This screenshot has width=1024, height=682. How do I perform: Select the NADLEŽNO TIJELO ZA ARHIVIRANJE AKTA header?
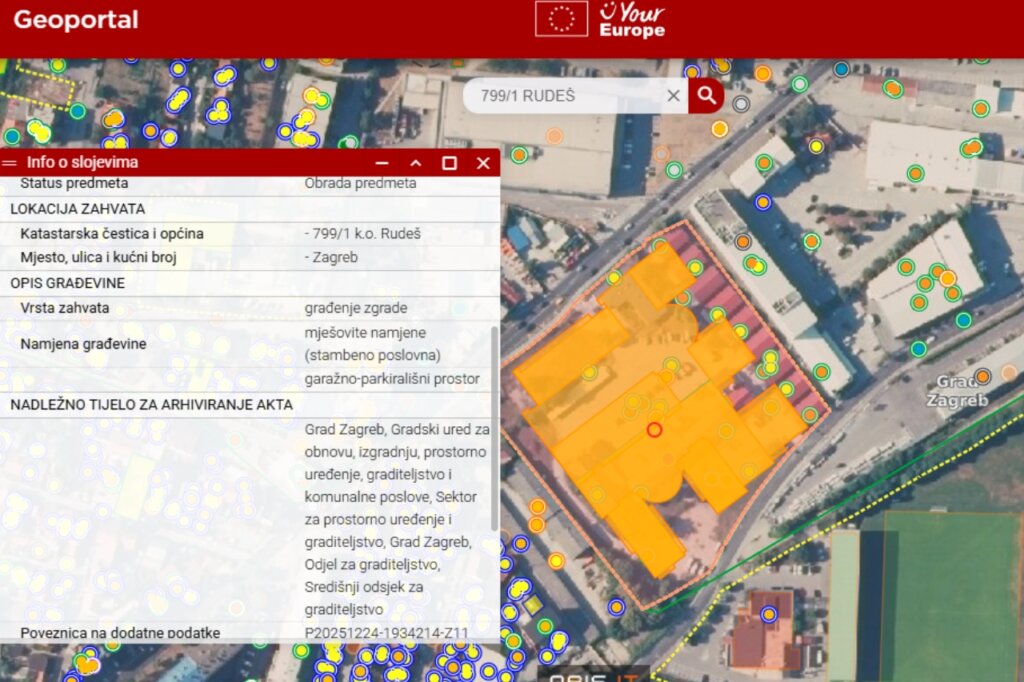151,405
